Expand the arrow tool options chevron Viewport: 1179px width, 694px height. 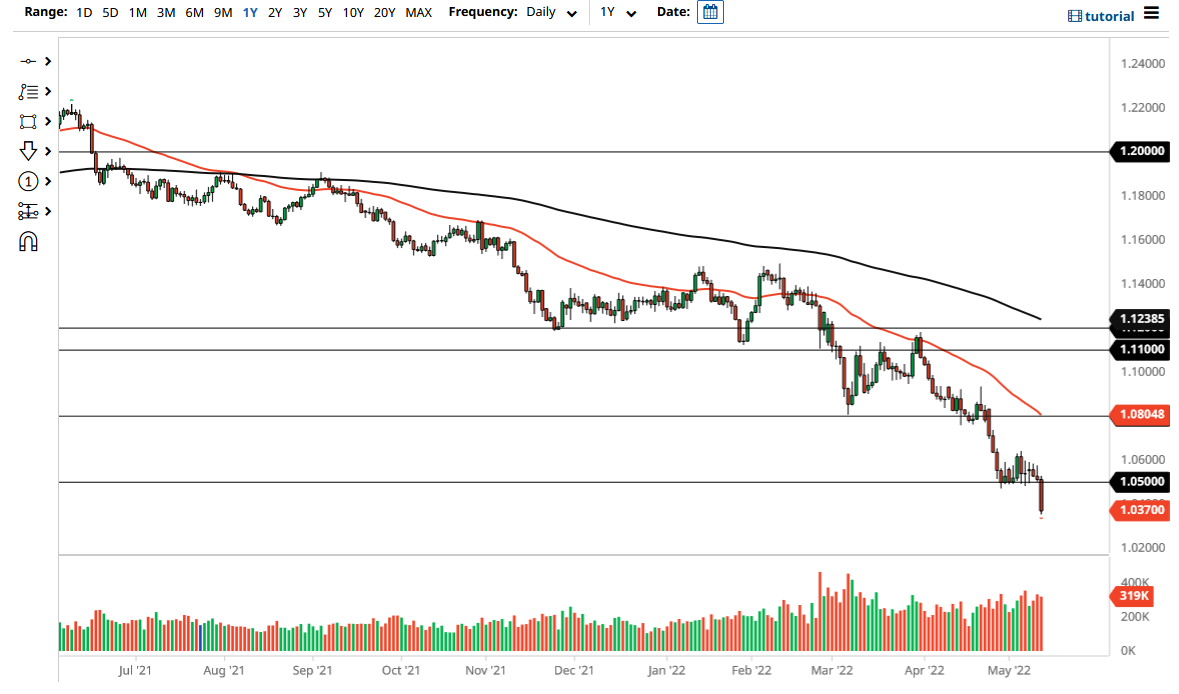click(46, 151)
